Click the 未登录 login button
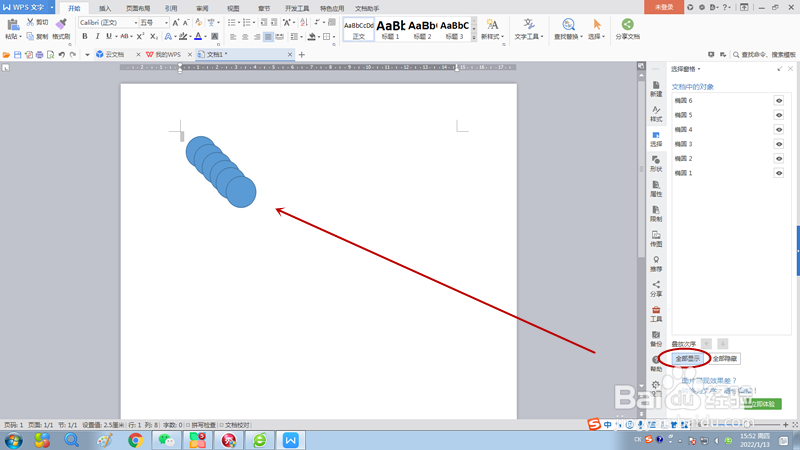This screenshot has width=800, height=450. coord(664,7)
